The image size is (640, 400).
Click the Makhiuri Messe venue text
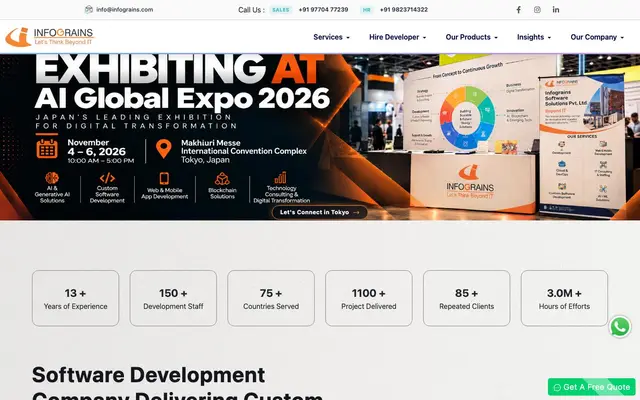pos(211,143)
